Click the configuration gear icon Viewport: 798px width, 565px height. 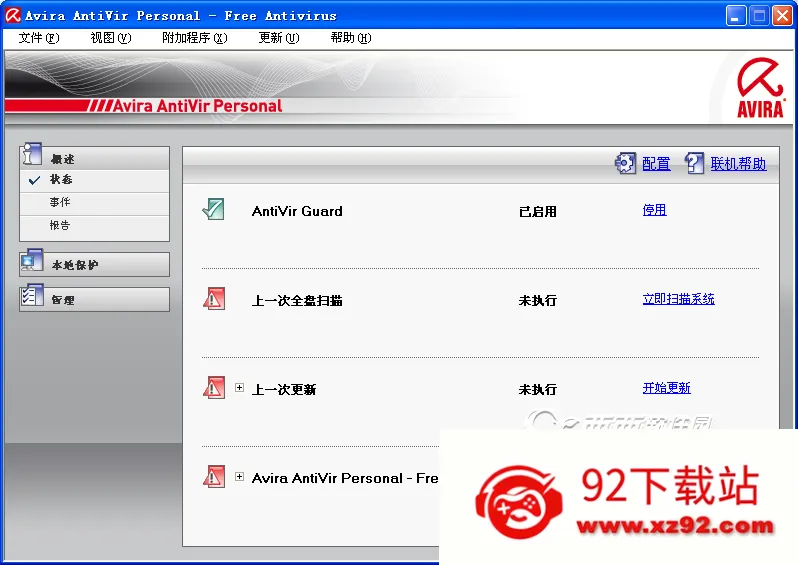point(625,163)
